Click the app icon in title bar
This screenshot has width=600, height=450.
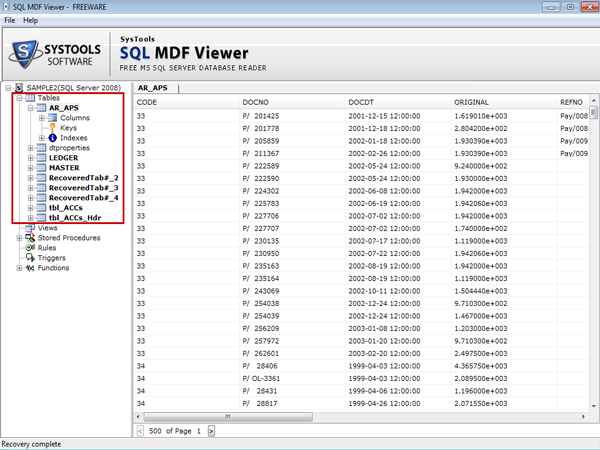click(x=5, y=7)
